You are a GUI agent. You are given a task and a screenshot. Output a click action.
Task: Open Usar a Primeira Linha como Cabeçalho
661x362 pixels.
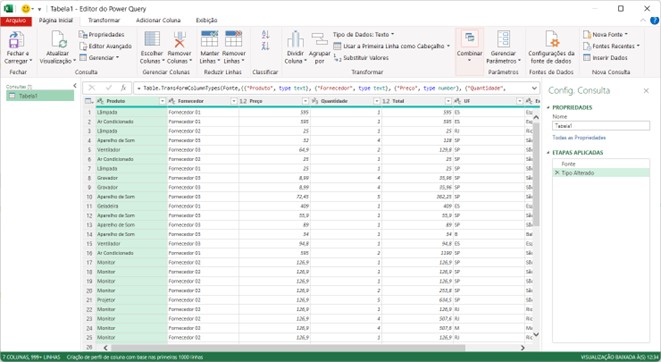tap(392, 46)
